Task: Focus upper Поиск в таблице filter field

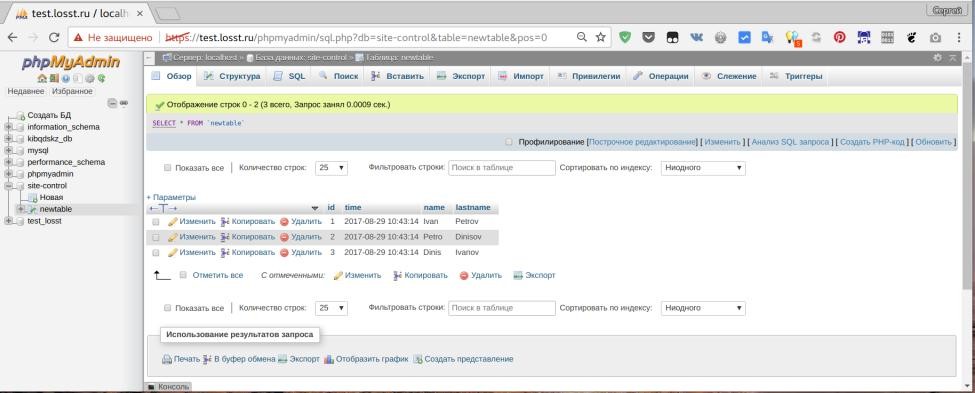Action: pos(502,168)
